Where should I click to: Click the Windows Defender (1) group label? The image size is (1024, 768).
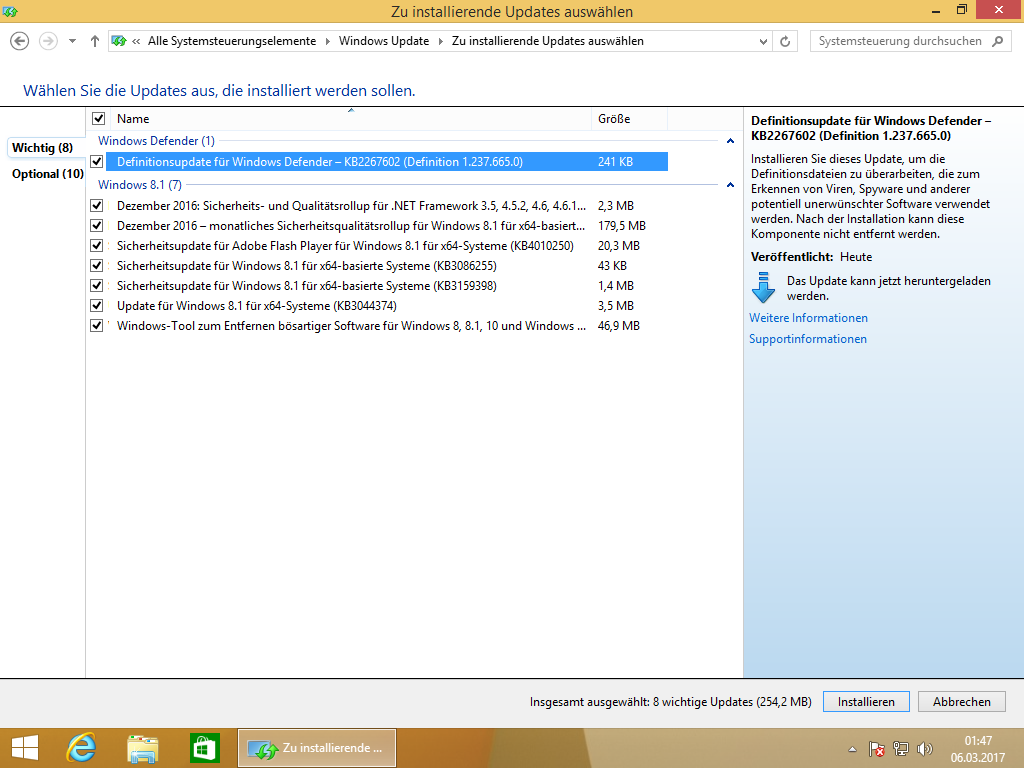pyautogui.click(x=156, y=141)
